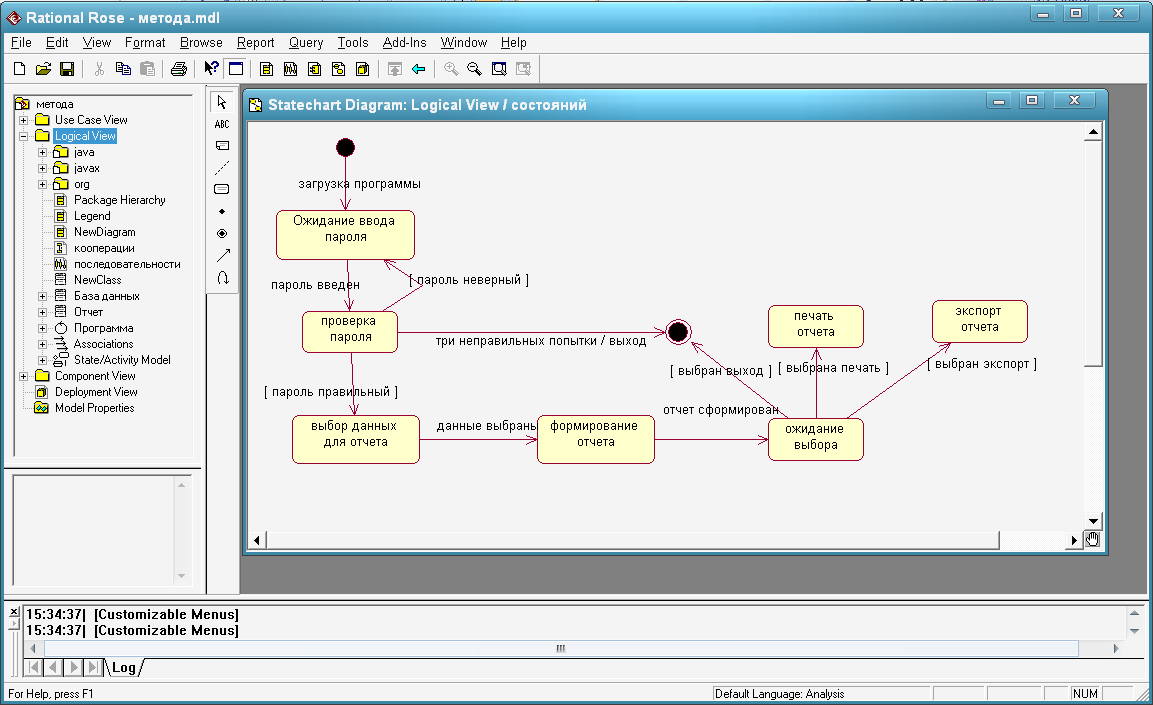
Task: Select the Start State dot tool
Action: pyautogui.click(x=222, y=212)
